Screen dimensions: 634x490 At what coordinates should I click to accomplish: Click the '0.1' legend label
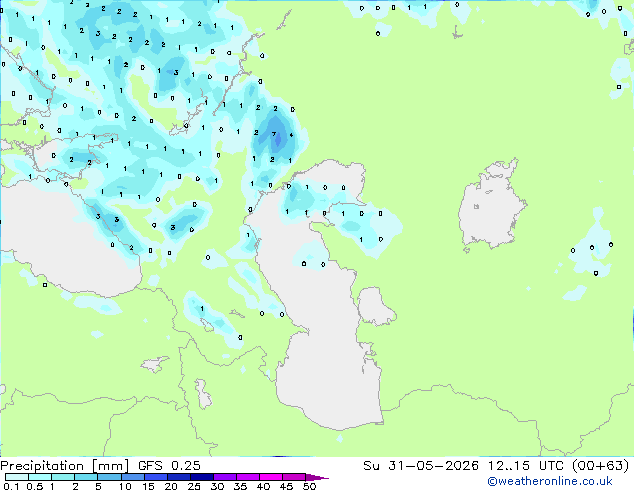click(x=11, y=486)
